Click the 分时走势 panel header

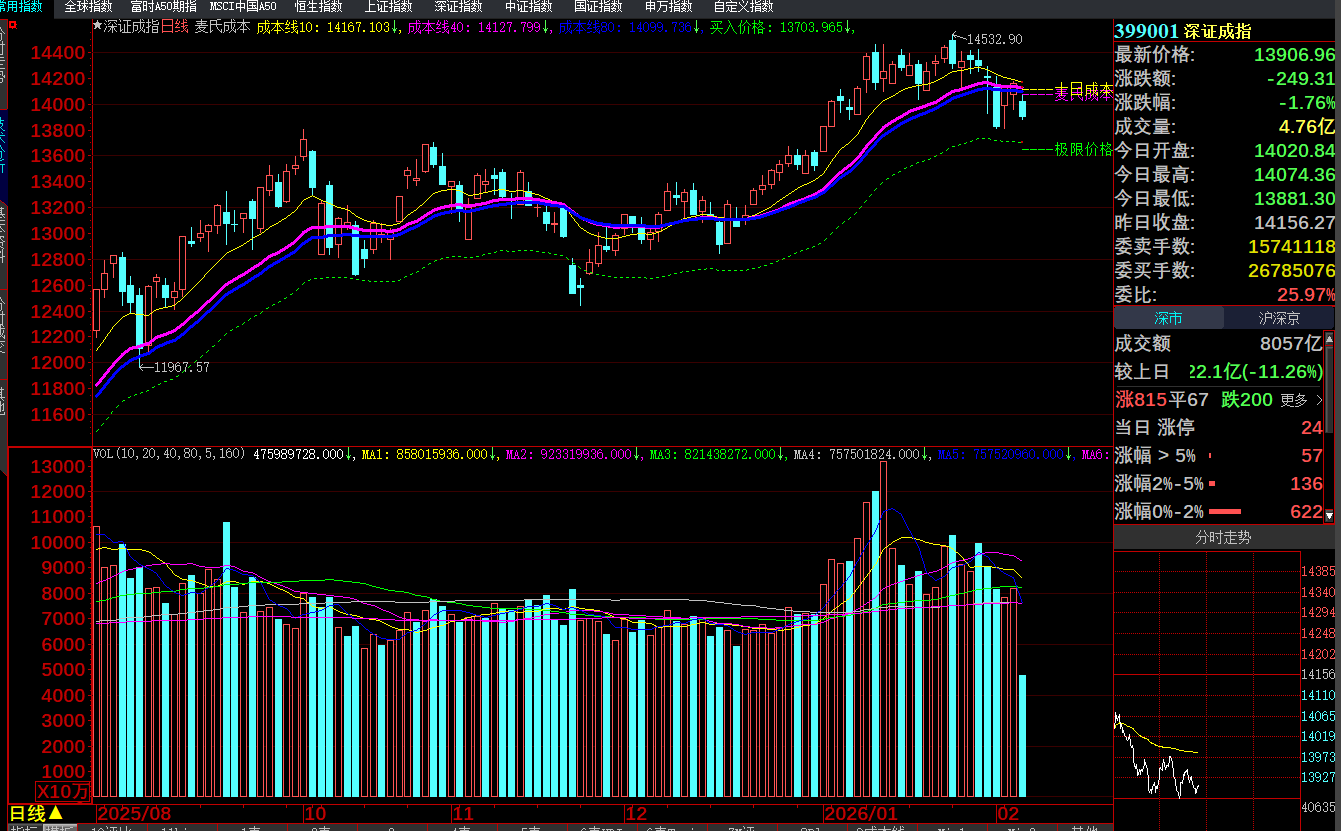(x=1223, y=538)
